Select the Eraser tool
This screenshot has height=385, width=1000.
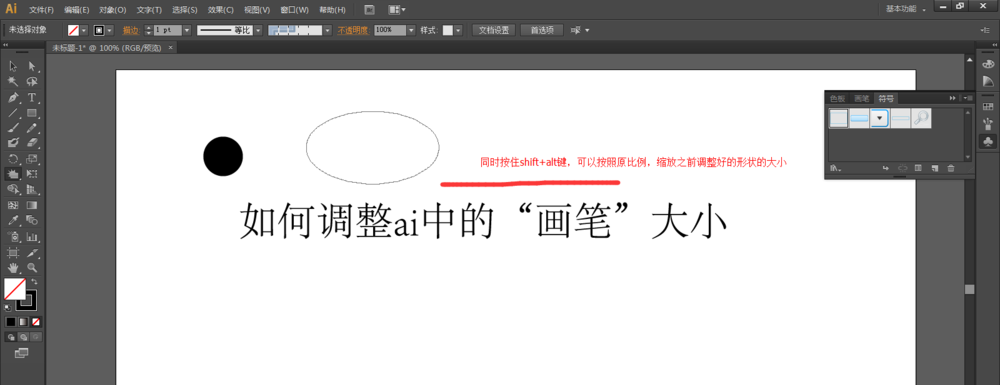(x=32, y=143)
